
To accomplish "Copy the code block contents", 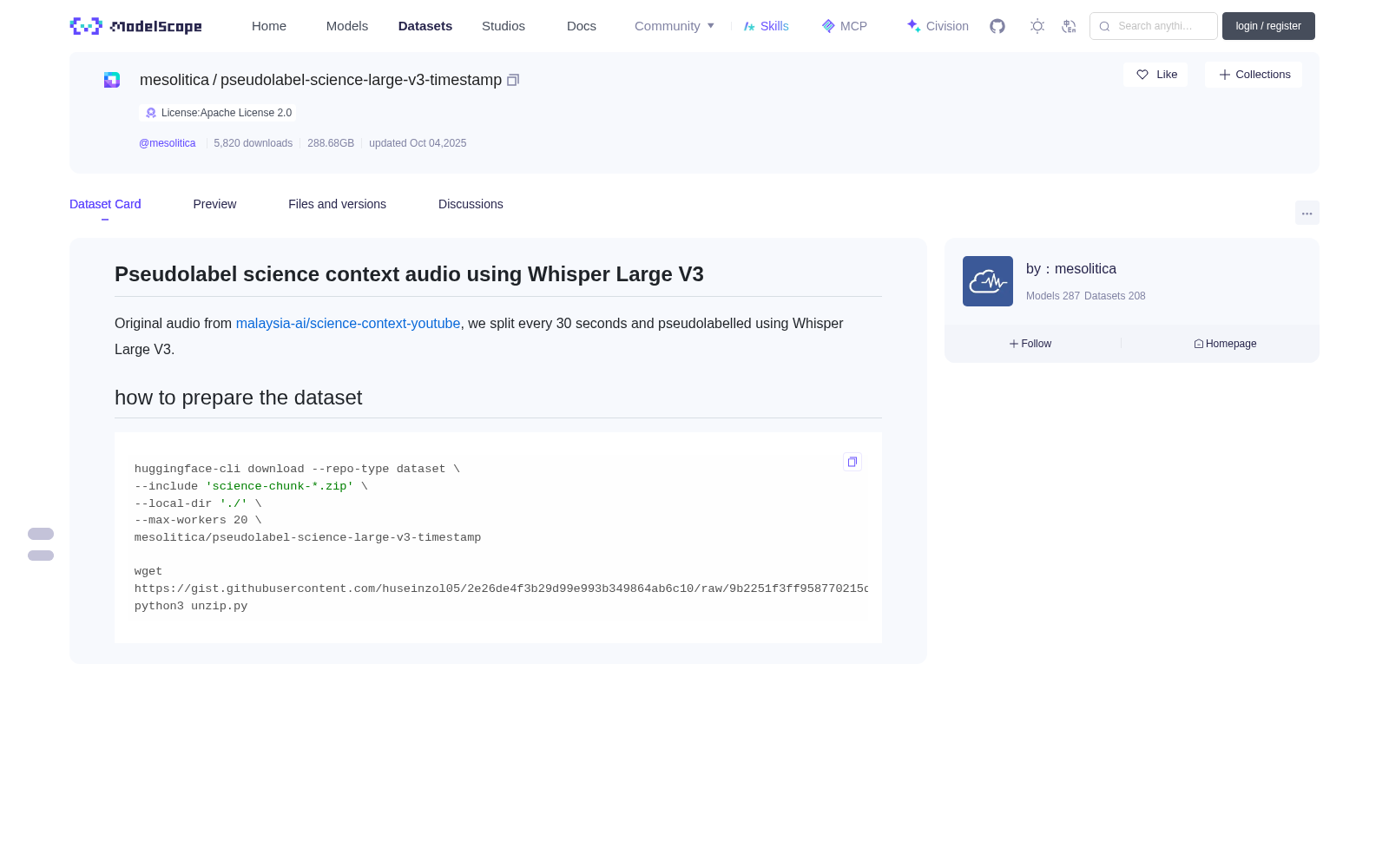I will click(x=852, y=462).
